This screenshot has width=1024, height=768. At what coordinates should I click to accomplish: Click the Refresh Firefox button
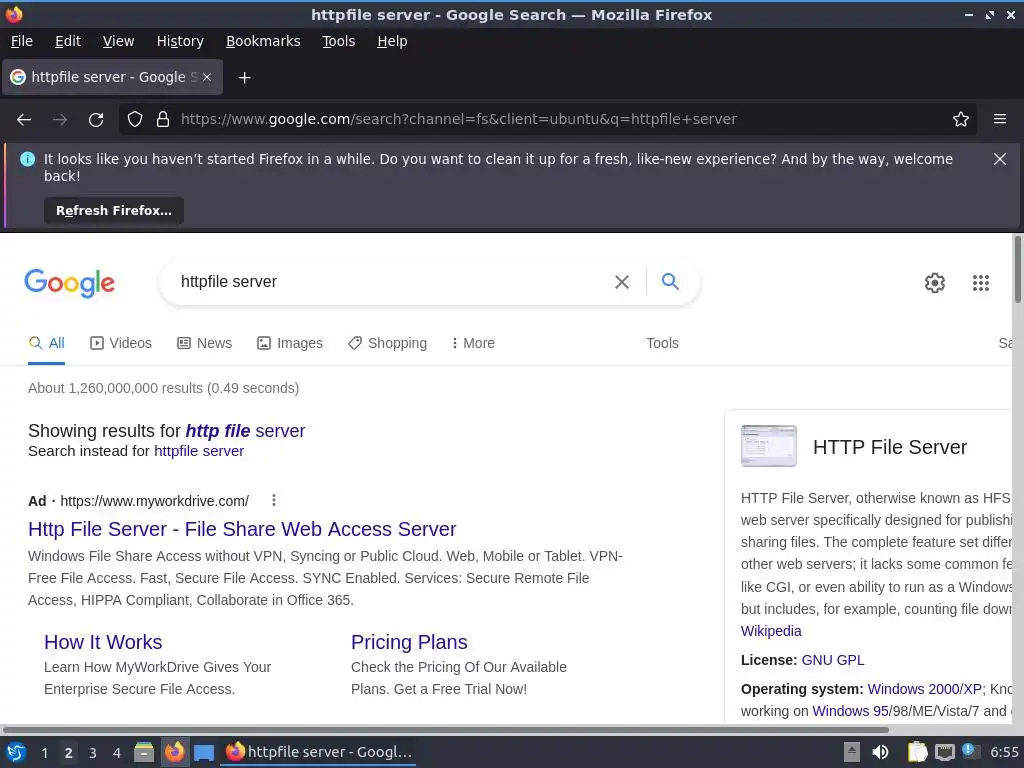pyautogui.click(x=114, y=211)
